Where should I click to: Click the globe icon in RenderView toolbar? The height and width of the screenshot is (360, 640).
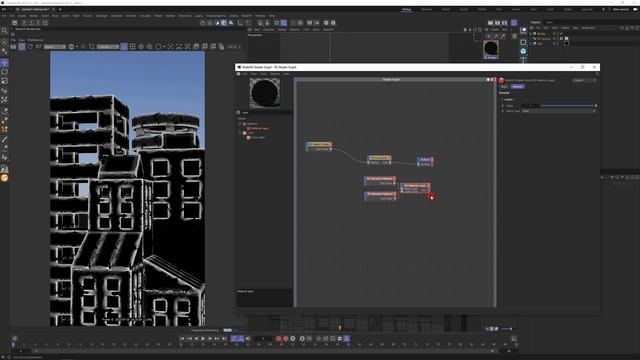coord(71,47)
